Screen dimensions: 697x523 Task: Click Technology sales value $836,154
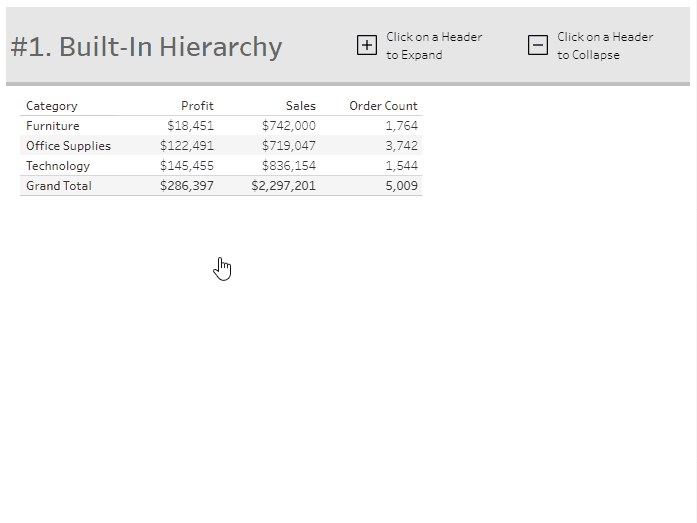tap(288, 166)
